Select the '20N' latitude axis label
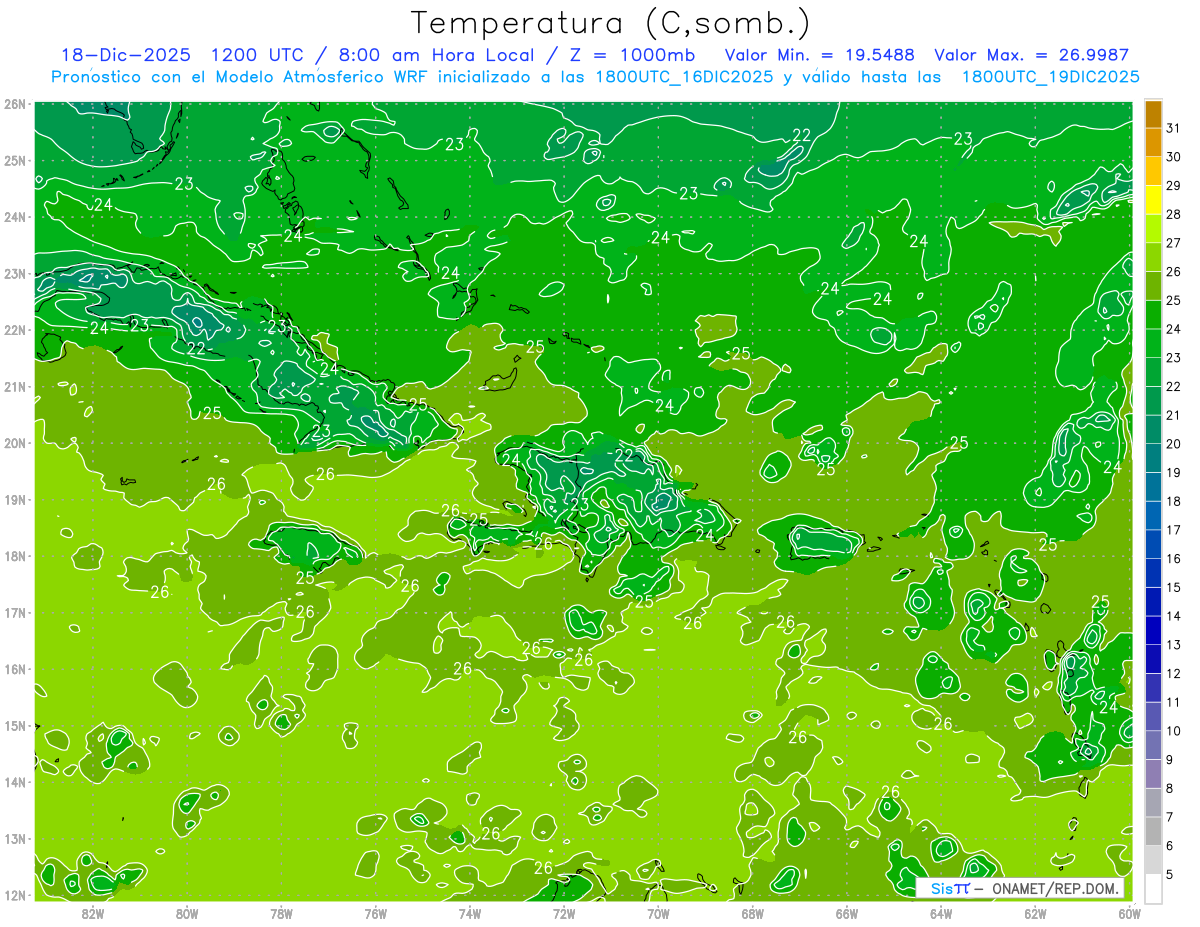 pyautogui.click(x=16, y=443)
